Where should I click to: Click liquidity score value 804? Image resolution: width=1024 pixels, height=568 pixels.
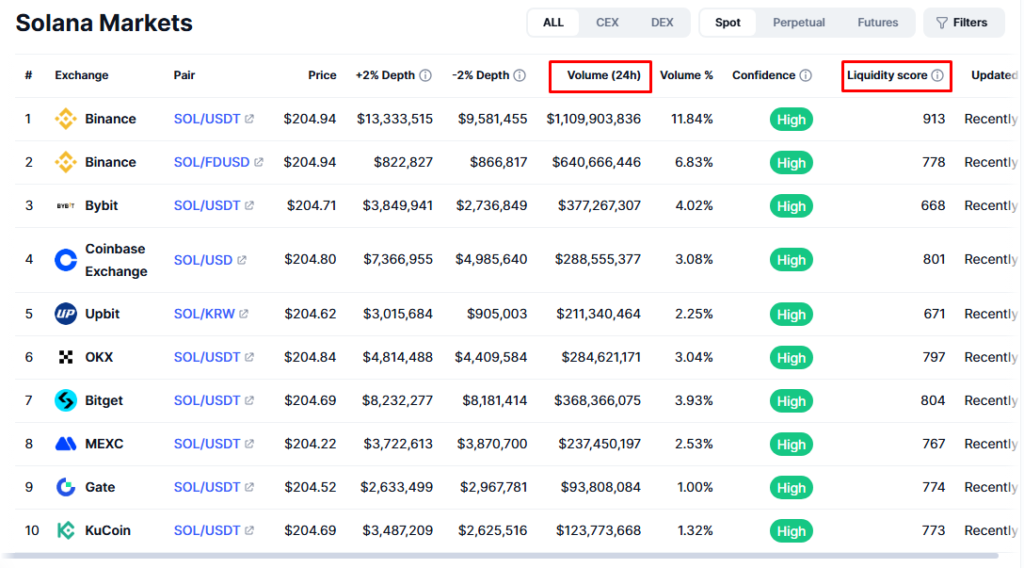click(x=933, y=400)
